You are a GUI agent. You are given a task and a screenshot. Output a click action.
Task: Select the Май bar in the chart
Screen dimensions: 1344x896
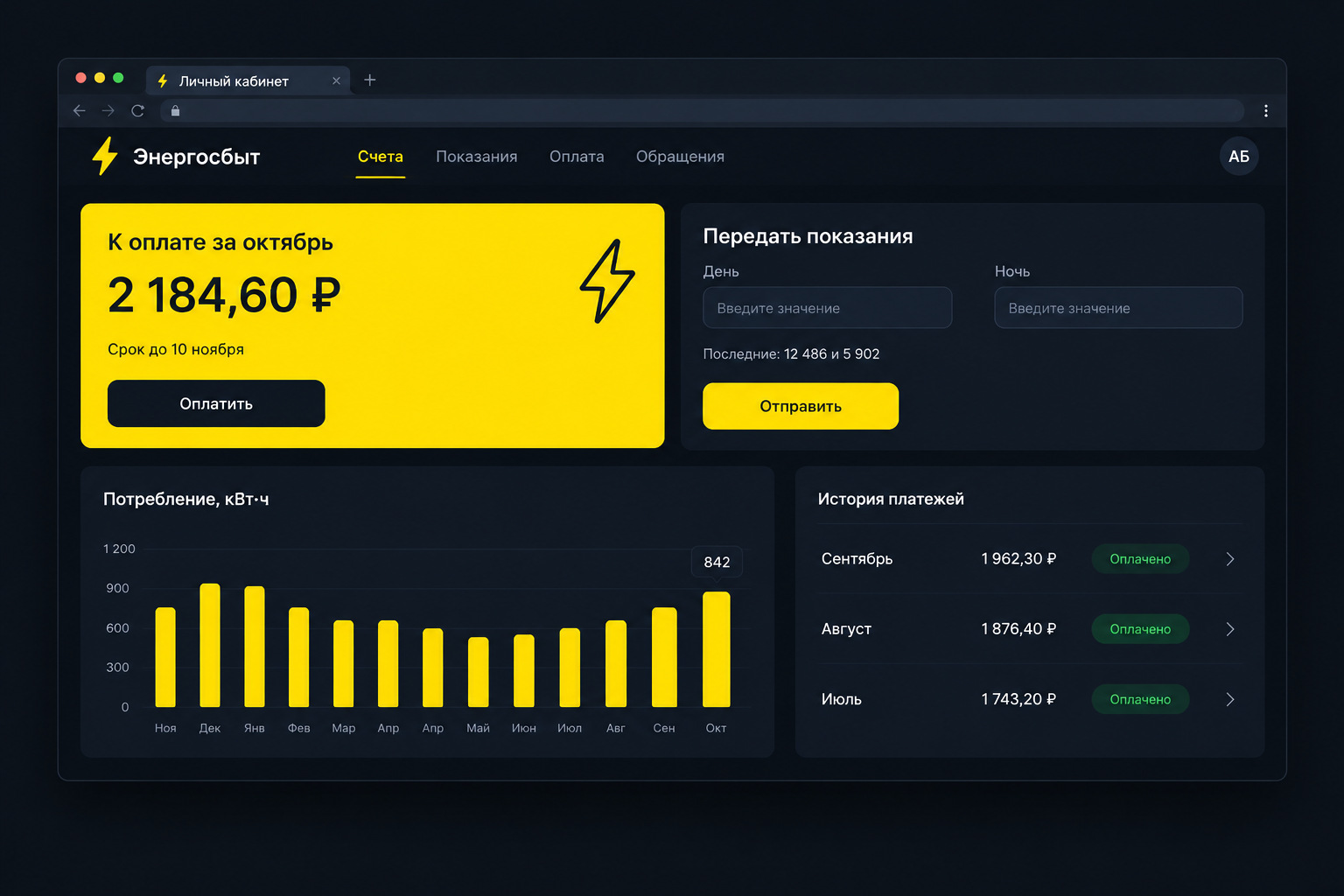[479, 672]
